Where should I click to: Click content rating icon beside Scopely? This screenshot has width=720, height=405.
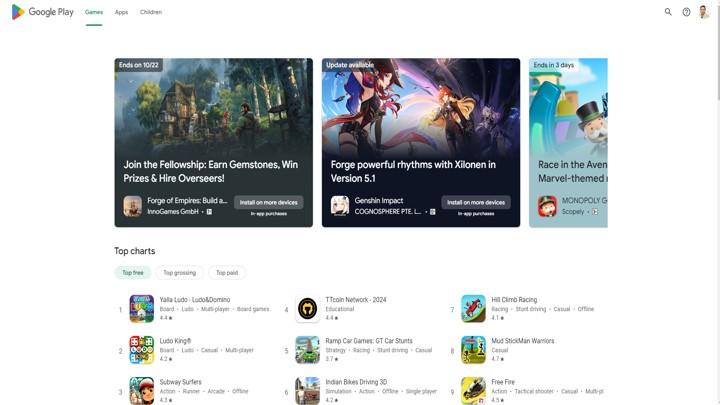tap(595, 212)
